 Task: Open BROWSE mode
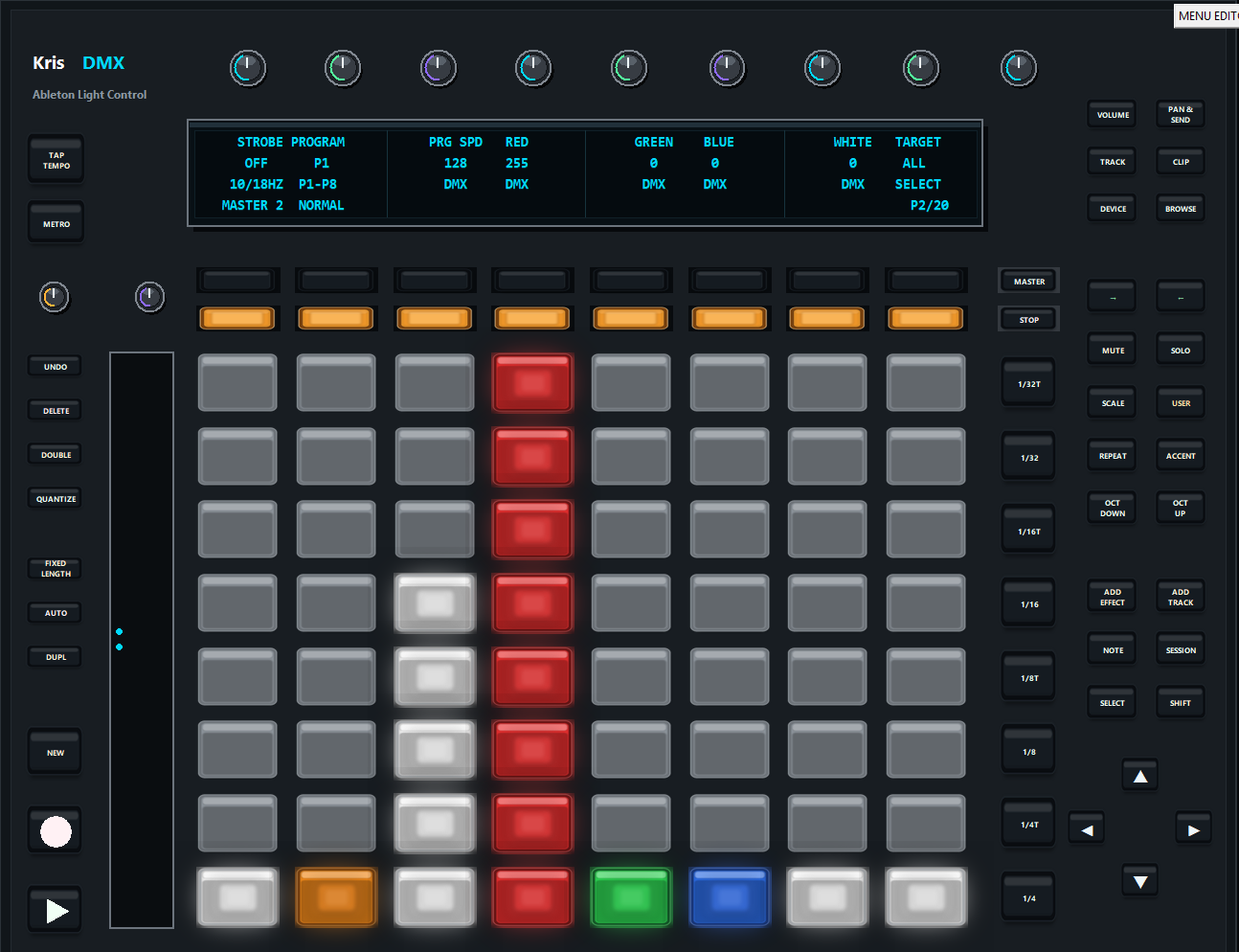pyautogui.click(x=1180, y=209)
